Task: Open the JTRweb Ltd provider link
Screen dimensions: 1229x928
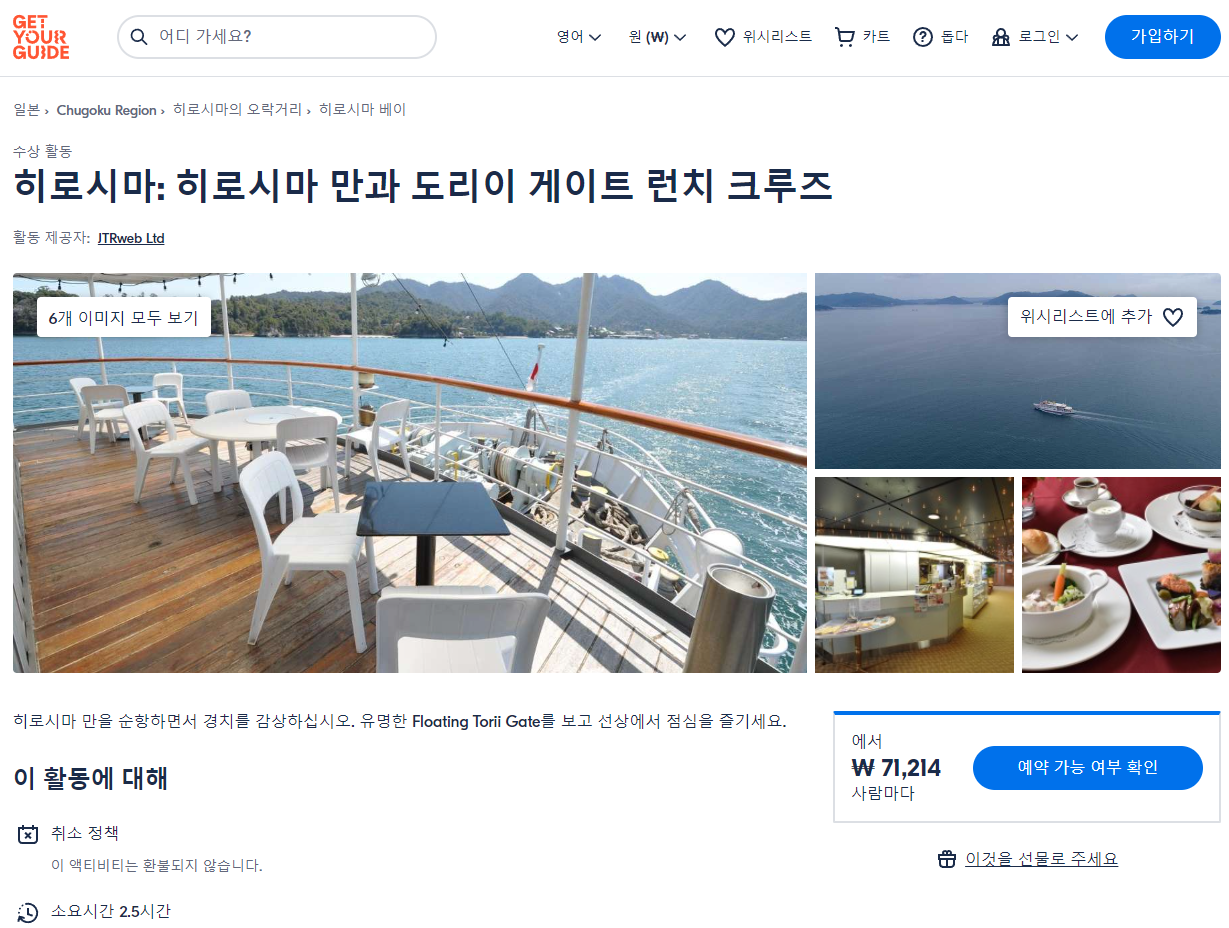Action: (131, 238)
